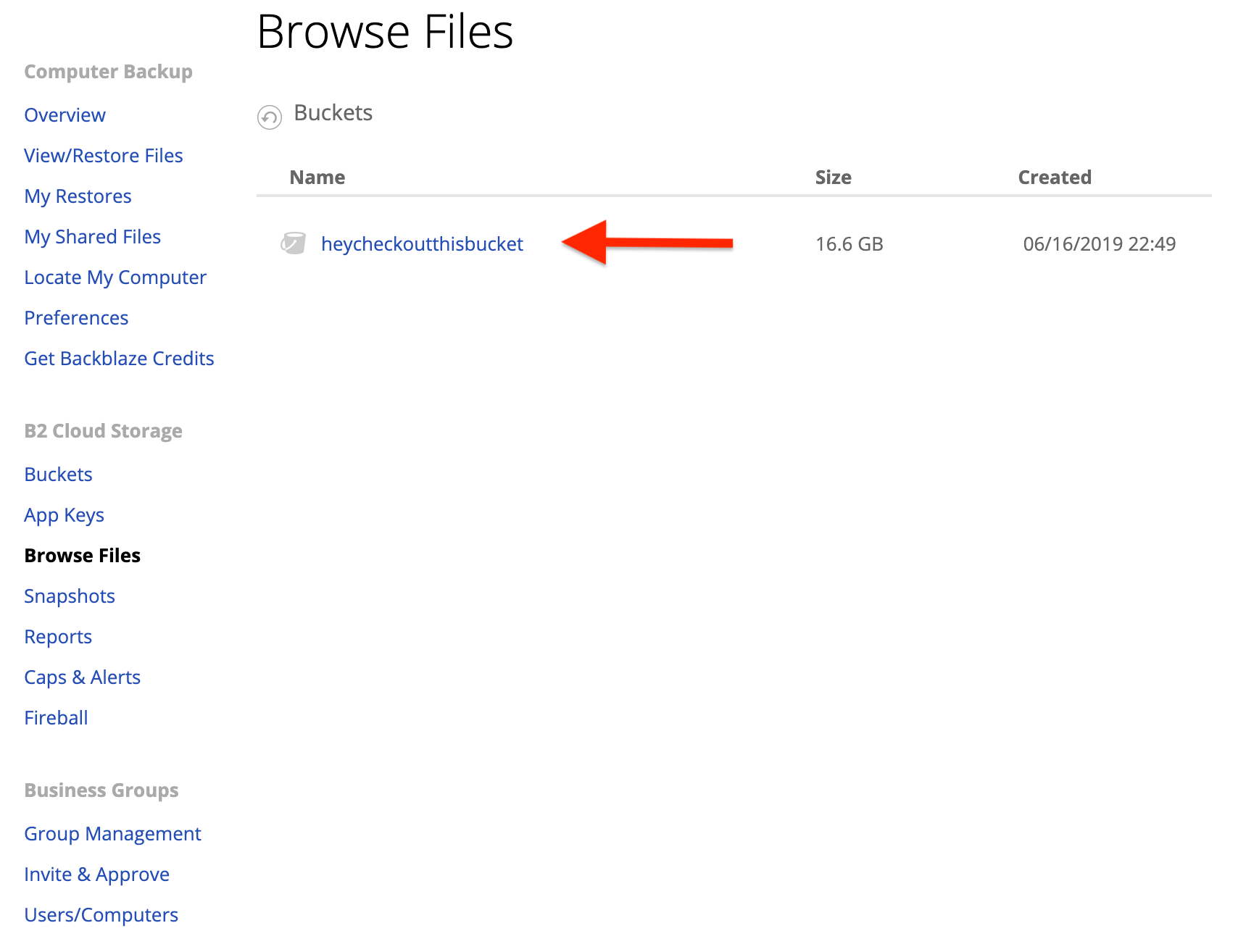The width and height of the screenshot is (1238, 952).
Task: Open Preferences in the sidebar
Action: 76,318
